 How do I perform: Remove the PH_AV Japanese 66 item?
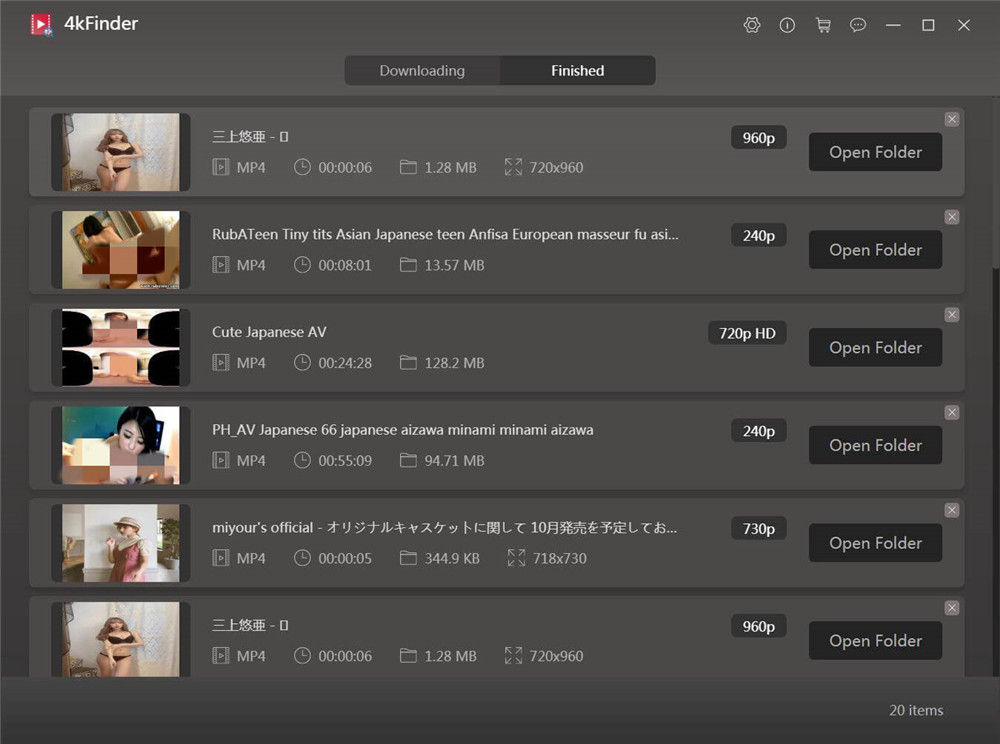pos(951,412)
